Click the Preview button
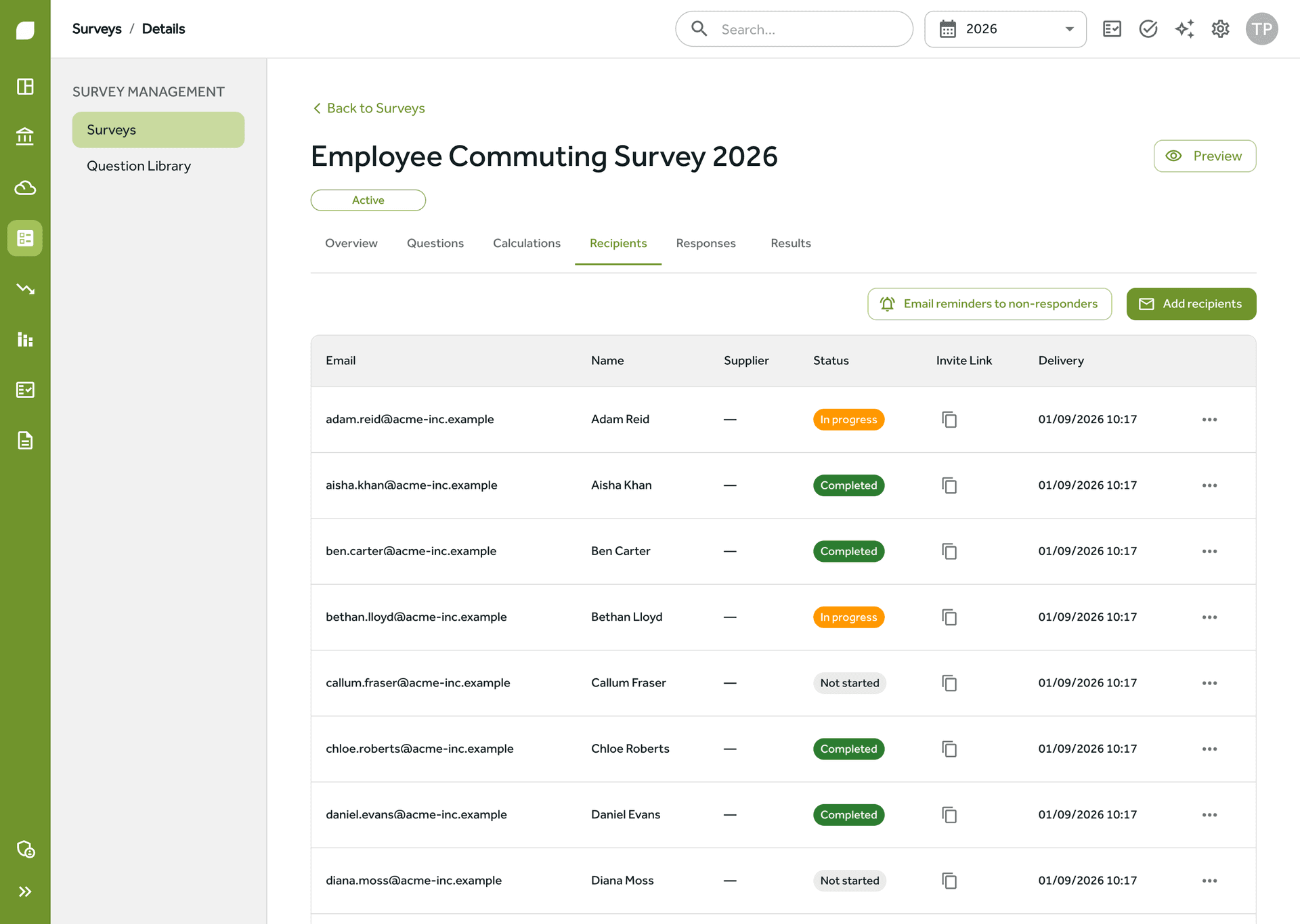Screen dimensions: 1300x924 coord(1205,156)
